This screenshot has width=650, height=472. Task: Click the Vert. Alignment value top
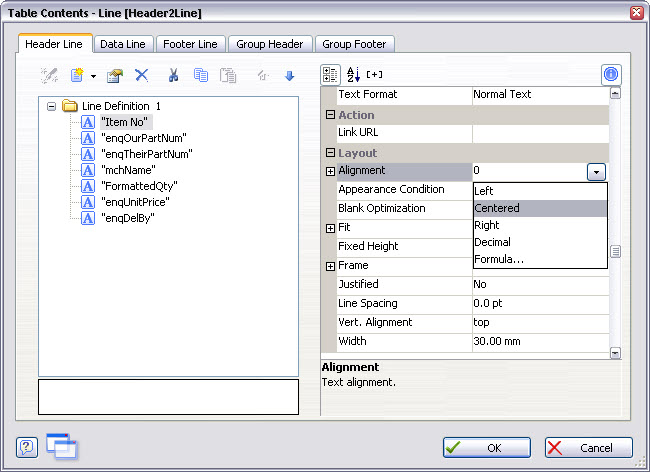click(541, 322)
